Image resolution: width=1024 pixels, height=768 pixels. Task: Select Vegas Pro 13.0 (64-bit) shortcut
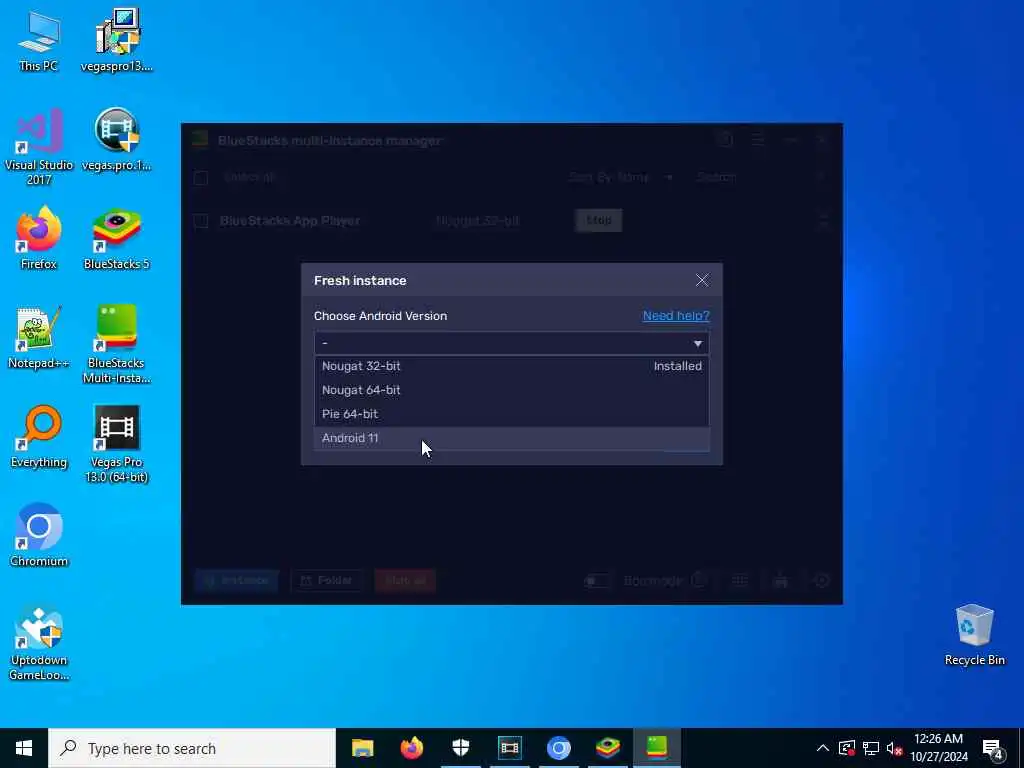117,444
